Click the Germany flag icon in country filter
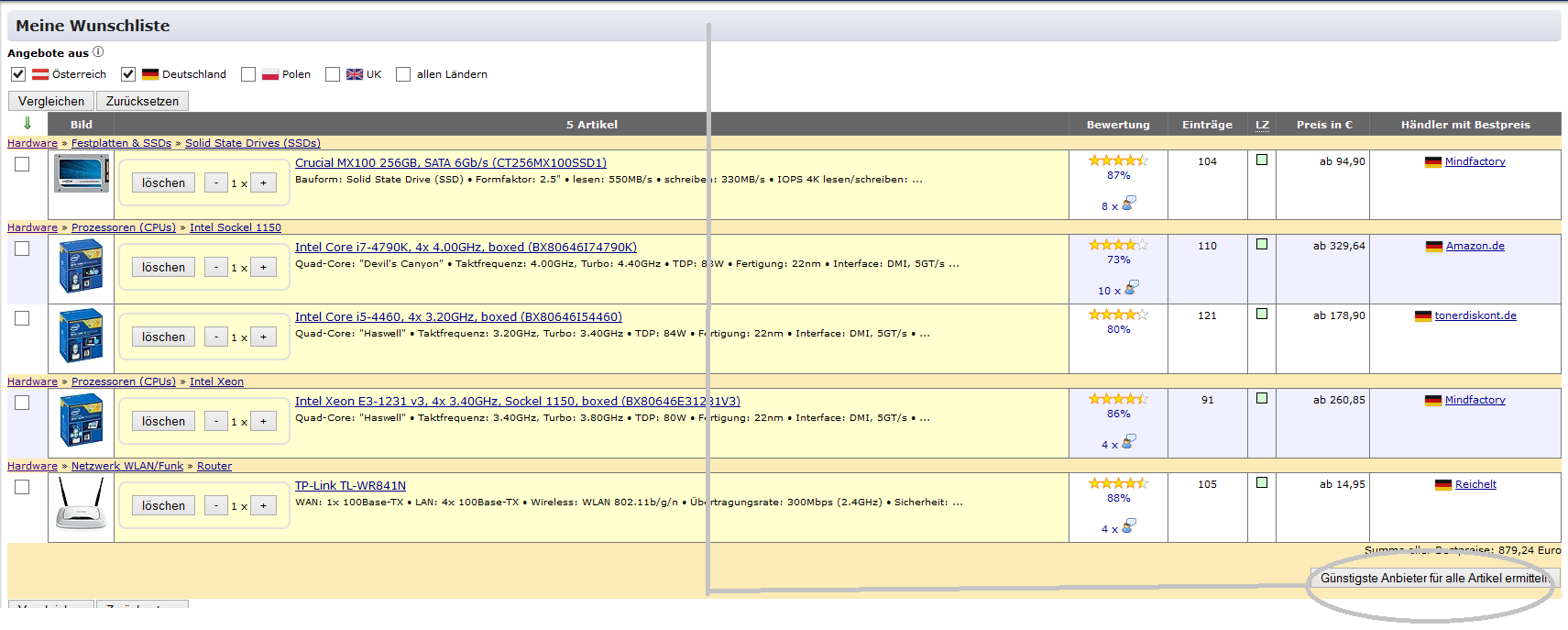 coord(150,74)
